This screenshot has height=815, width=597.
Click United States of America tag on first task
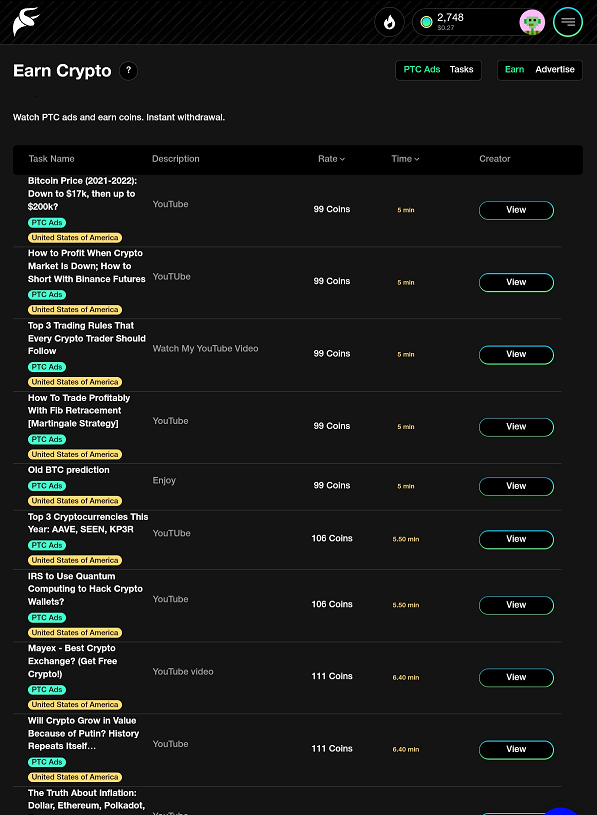click(75, 238)
